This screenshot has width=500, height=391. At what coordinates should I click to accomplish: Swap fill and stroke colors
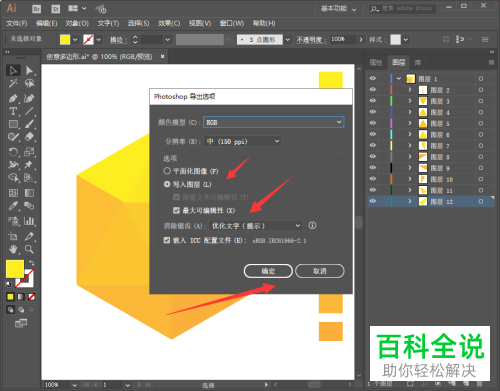pos(32,263)
